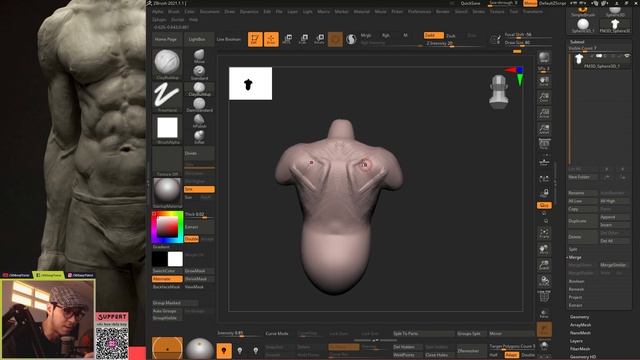Open the Transform menu
Viewport: 640px width, 360px height.
tap(533, 12)
